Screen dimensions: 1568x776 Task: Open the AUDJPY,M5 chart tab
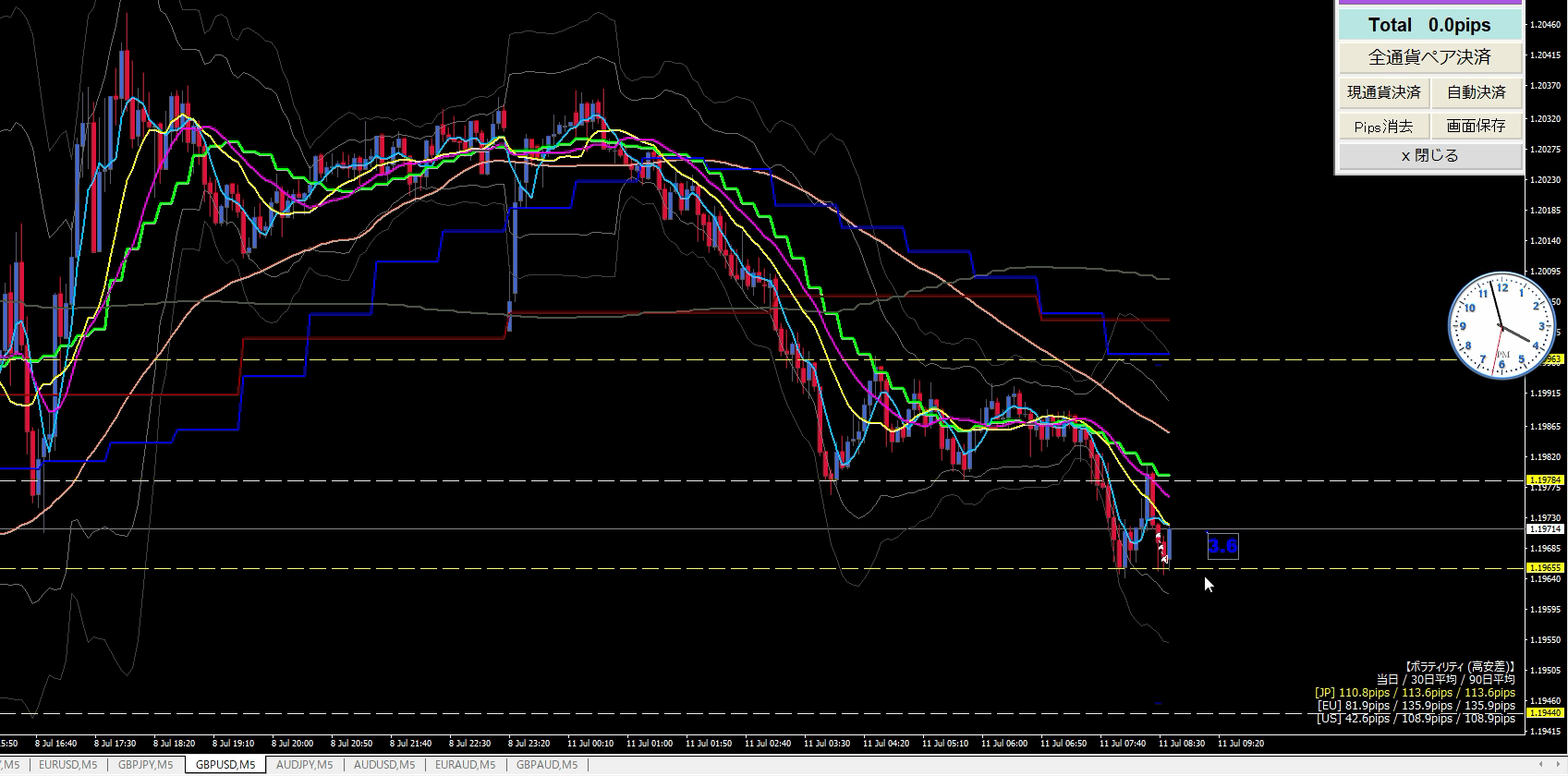point(304,765)
